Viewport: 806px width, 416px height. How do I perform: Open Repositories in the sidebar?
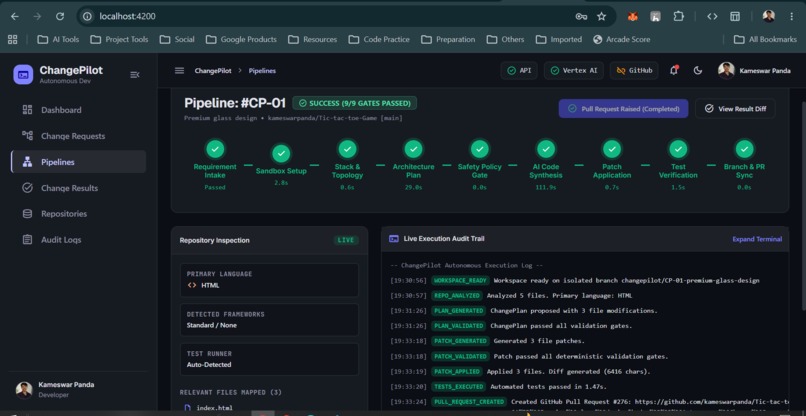[x=78, y=213]
